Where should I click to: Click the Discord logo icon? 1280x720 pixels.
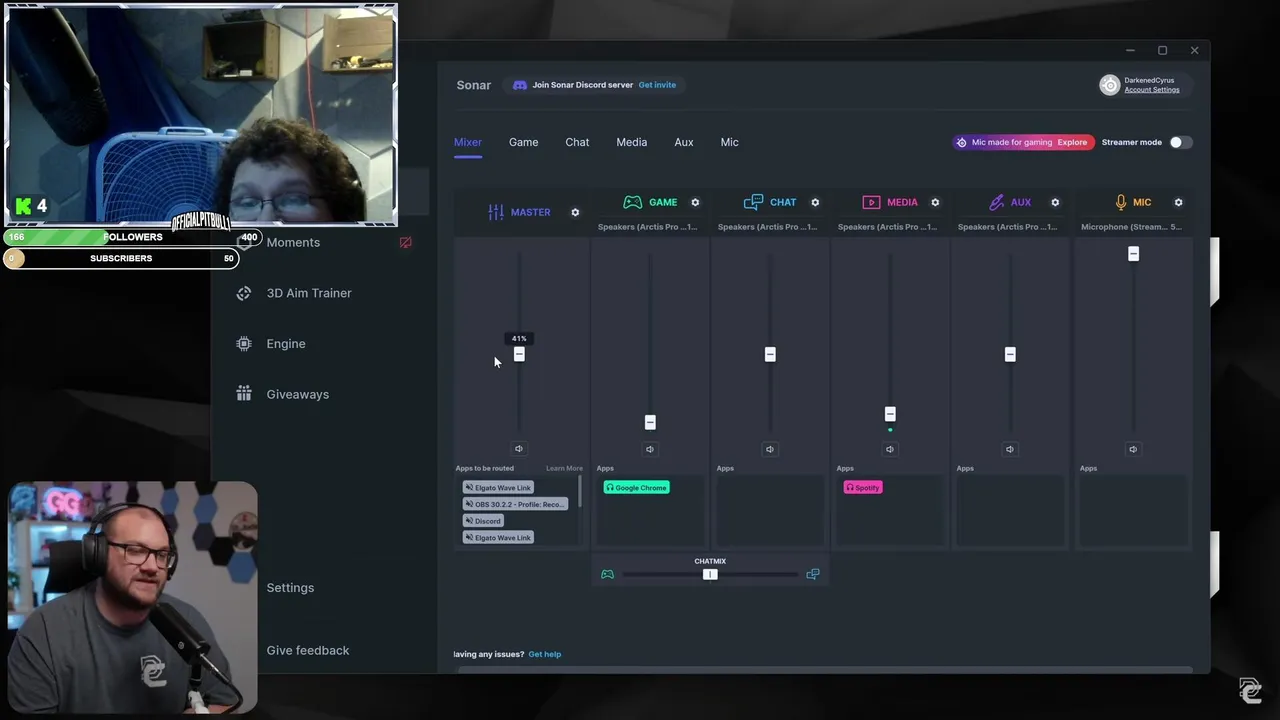pyautogui.click(x=519, y=85)
